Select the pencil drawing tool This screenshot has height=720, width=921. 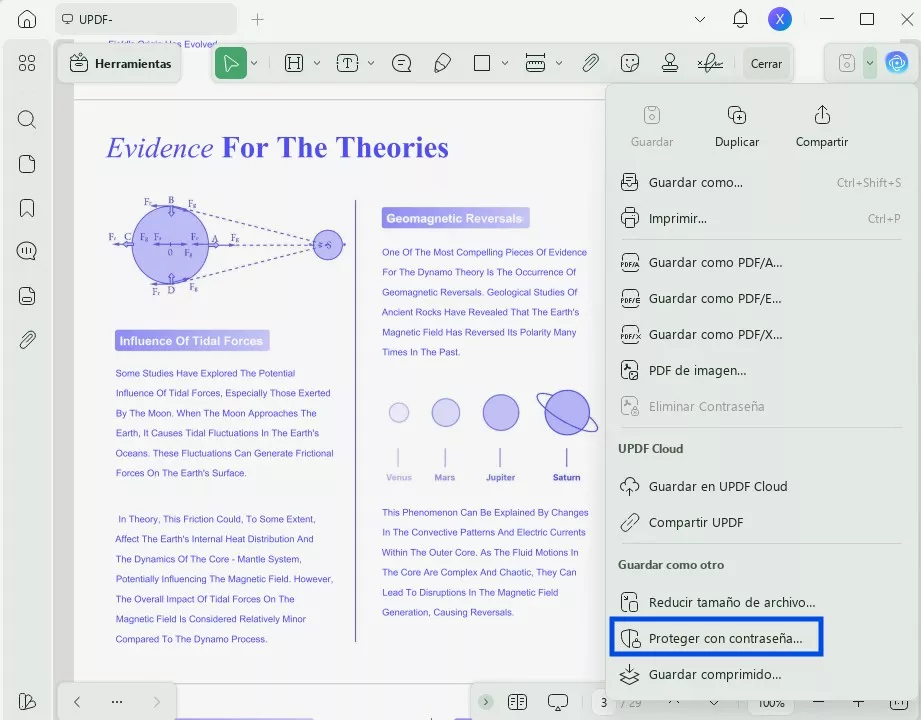pos(442,63)
